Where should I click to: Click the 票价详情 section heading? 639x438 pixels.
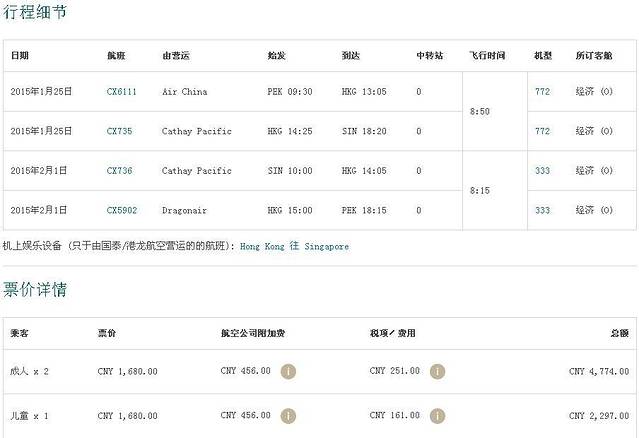coord(35,290)
